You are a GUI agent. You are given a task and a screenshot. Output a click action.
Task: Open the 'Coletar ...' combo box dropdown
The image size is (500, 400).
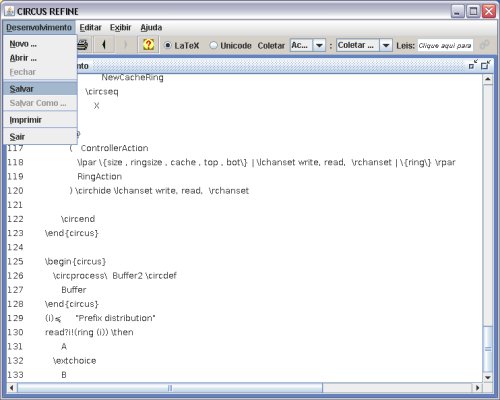pos(386,45)
